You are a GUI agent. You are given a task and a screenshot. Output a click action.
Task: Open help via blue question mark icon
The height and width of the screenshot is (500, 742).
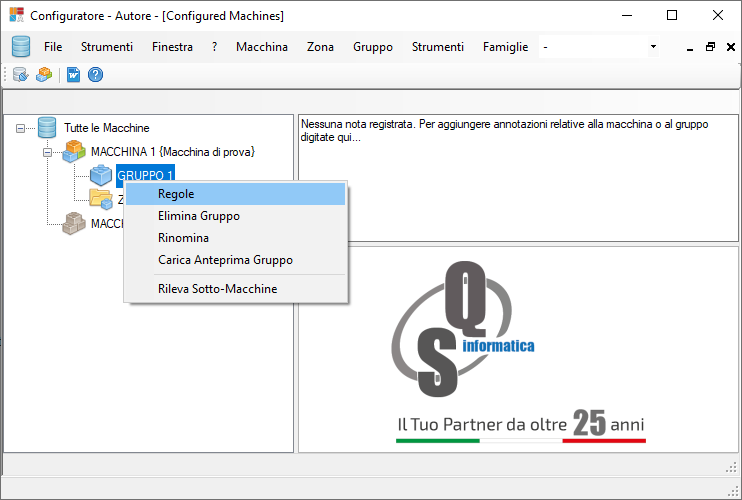(96, 74)
